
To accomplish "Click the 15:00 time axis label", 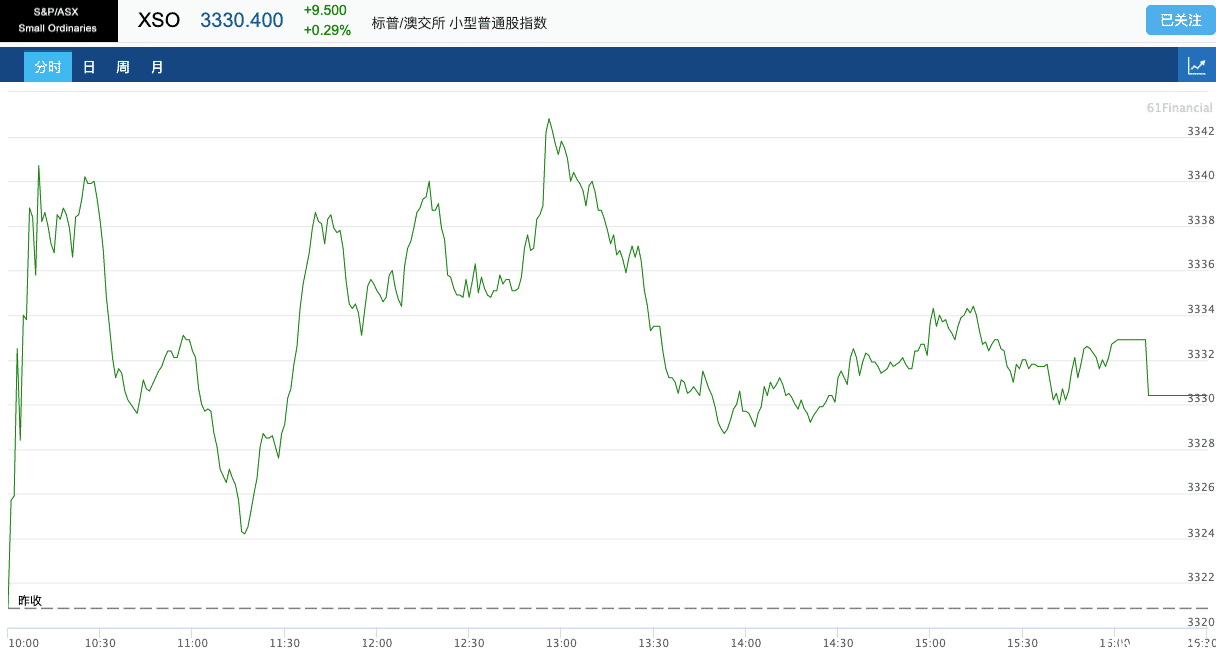I will coord(930,643).
